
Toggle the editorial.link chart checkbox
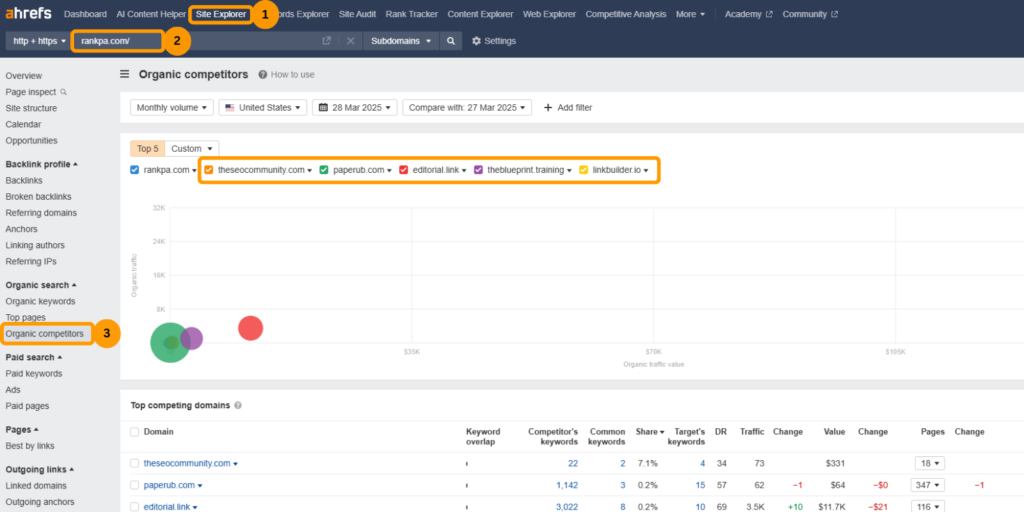pos(403,170)
